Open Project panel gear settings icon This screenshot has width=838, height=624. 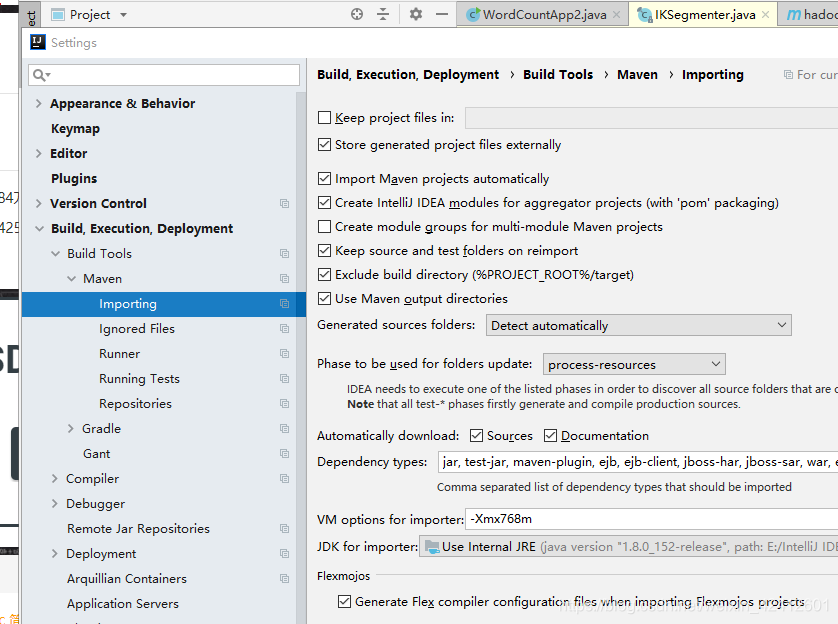tap(416, 14)
